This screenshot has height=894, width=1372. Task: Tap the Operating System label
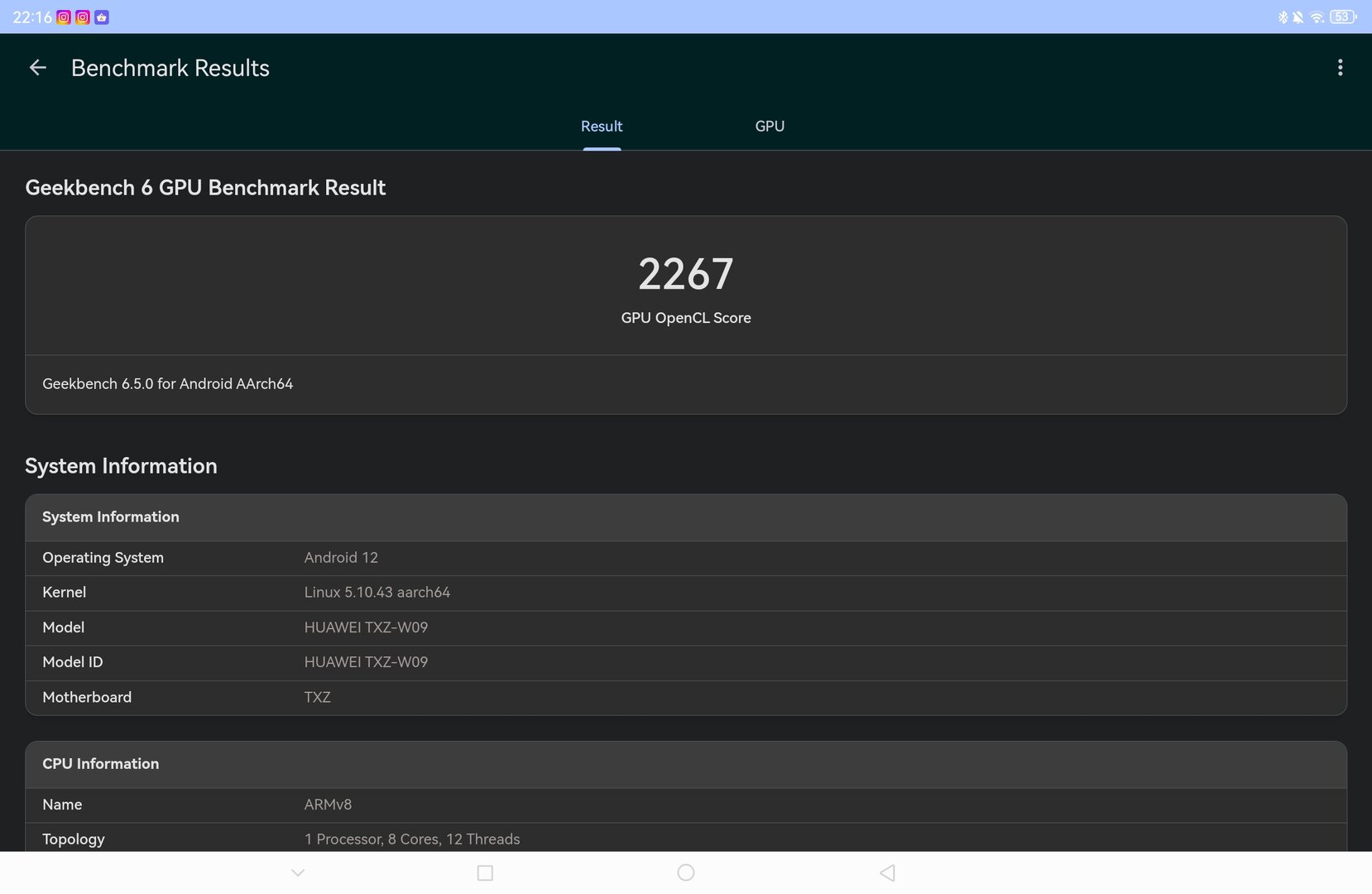coord(103,558)
